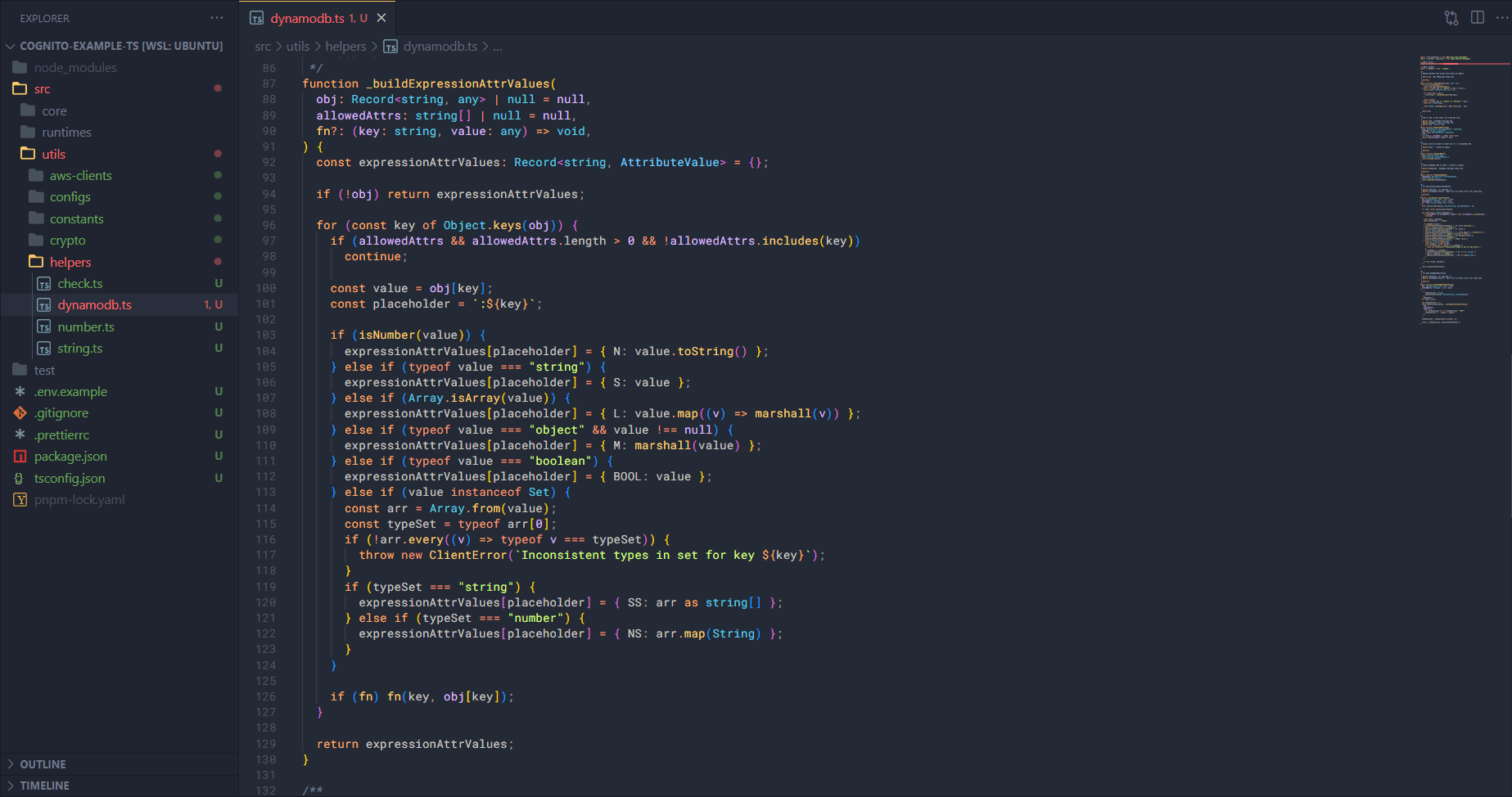Open check.ts in the helpers folder
Image resolution: width=1512 pixels, height=797 pixels.
(x=80, y=284)
